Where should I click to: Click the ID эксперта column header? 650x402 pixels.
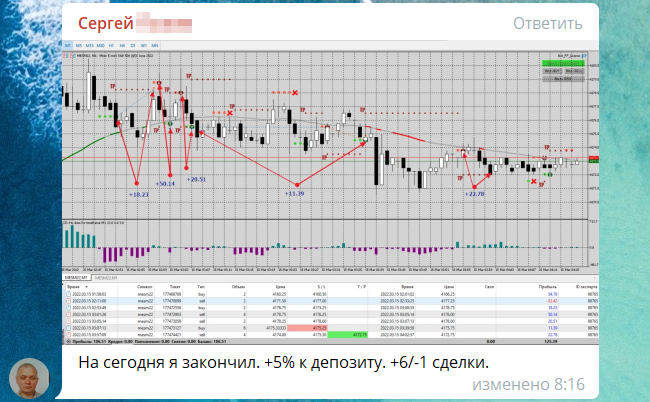pos(587,287)
